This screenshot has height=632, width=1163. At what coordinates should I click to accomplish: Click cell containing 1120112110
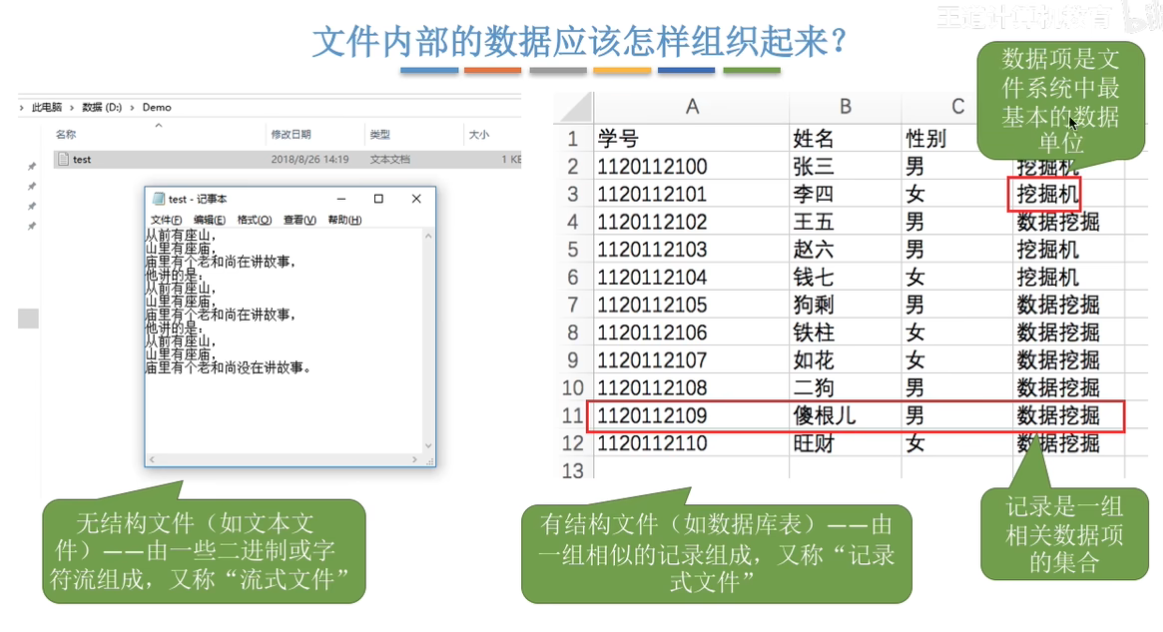pyautogui.click(x=691, y=443)
